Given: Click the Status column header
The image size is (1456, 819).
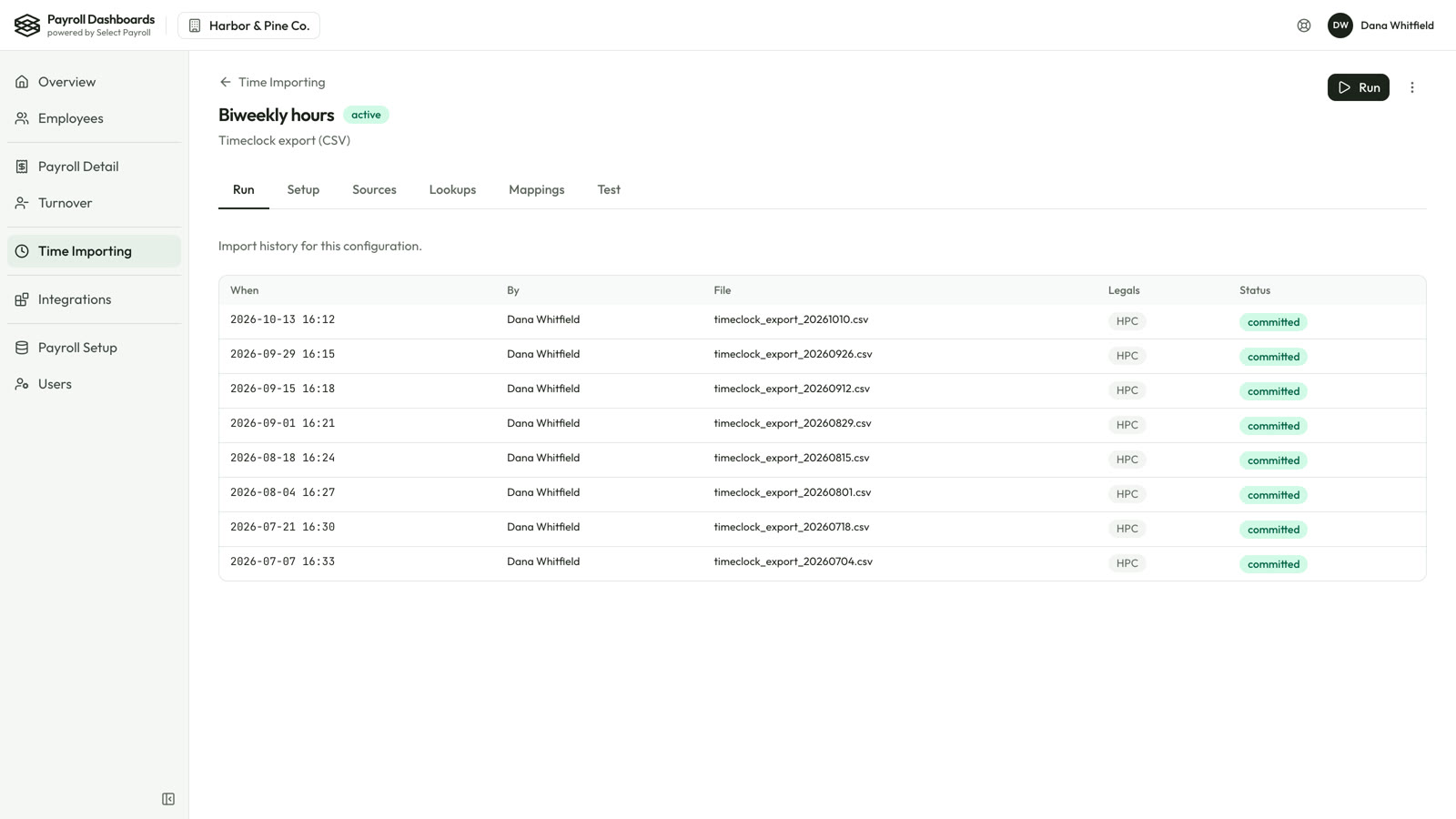Looking at the screenshot, I should click(x=1255, y=290).
